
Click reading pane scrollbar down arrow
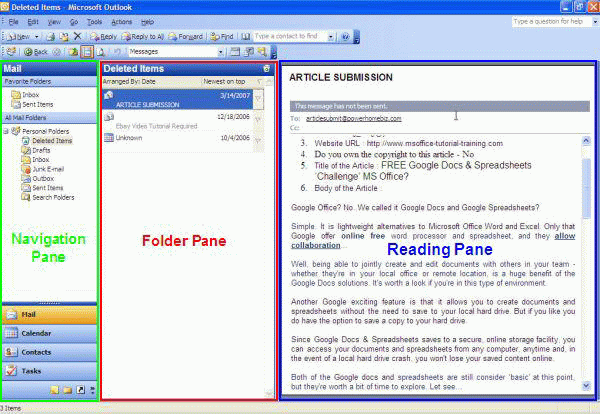click(586, 386)
